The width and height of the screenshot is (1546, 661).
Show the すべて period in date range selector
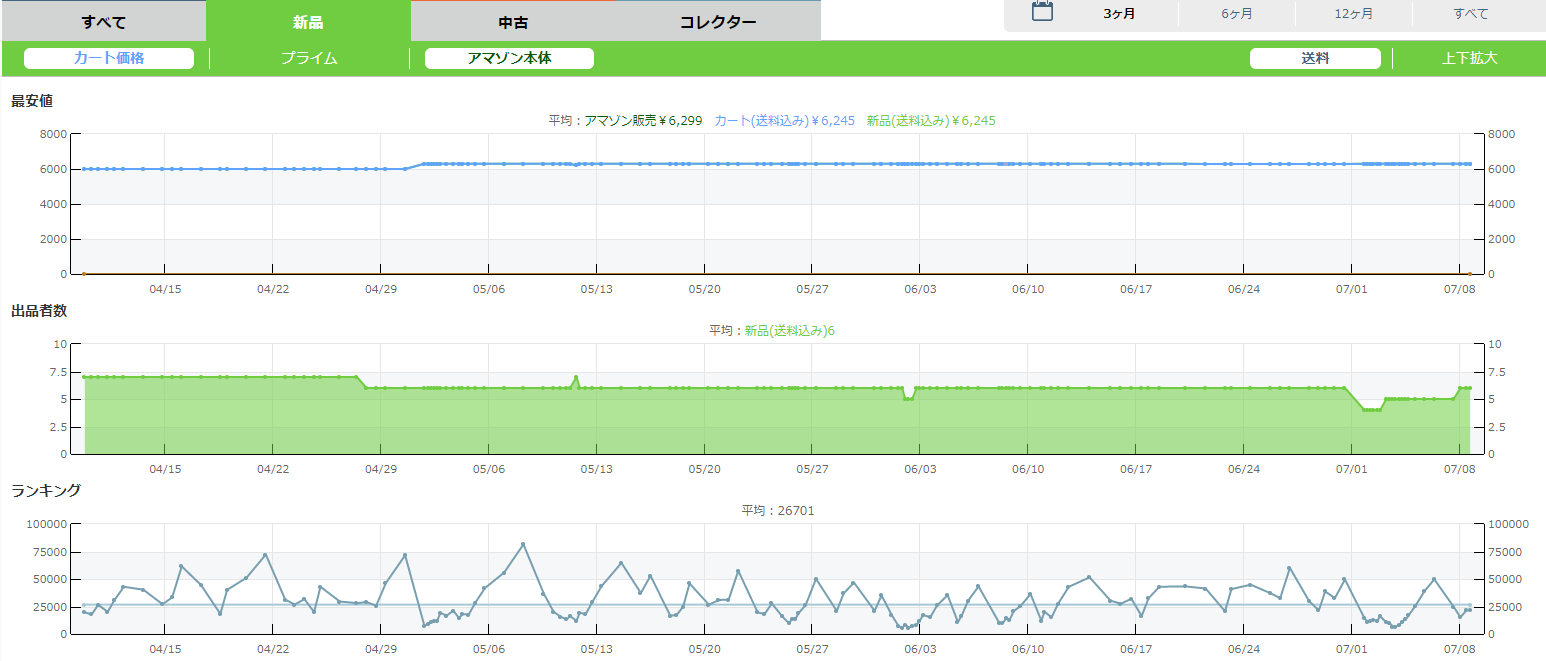point(1470,14)
